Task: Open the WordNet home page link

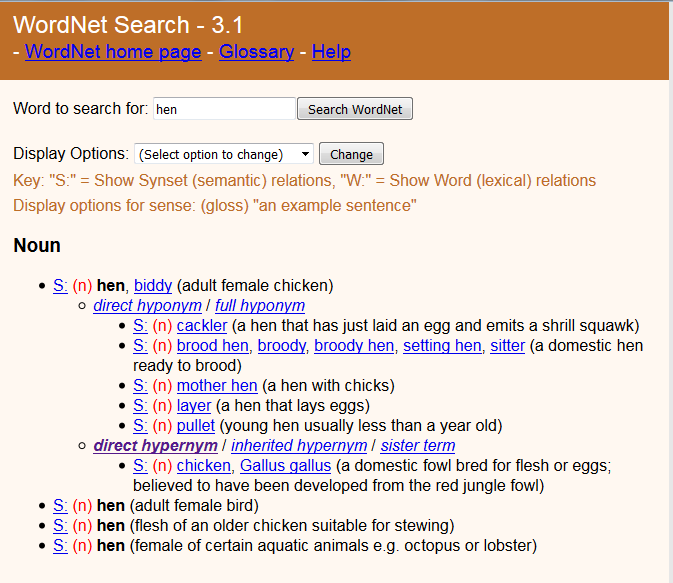Action: click(x=113, y=52)
